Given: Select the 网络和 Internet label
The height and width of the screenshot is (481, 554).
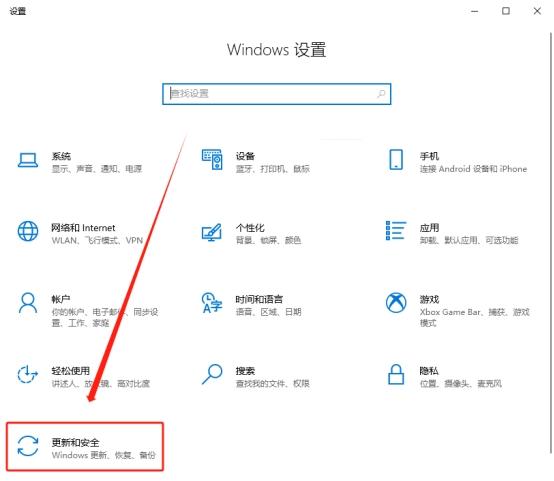Looking at the screenshot, I should point(83,228).
